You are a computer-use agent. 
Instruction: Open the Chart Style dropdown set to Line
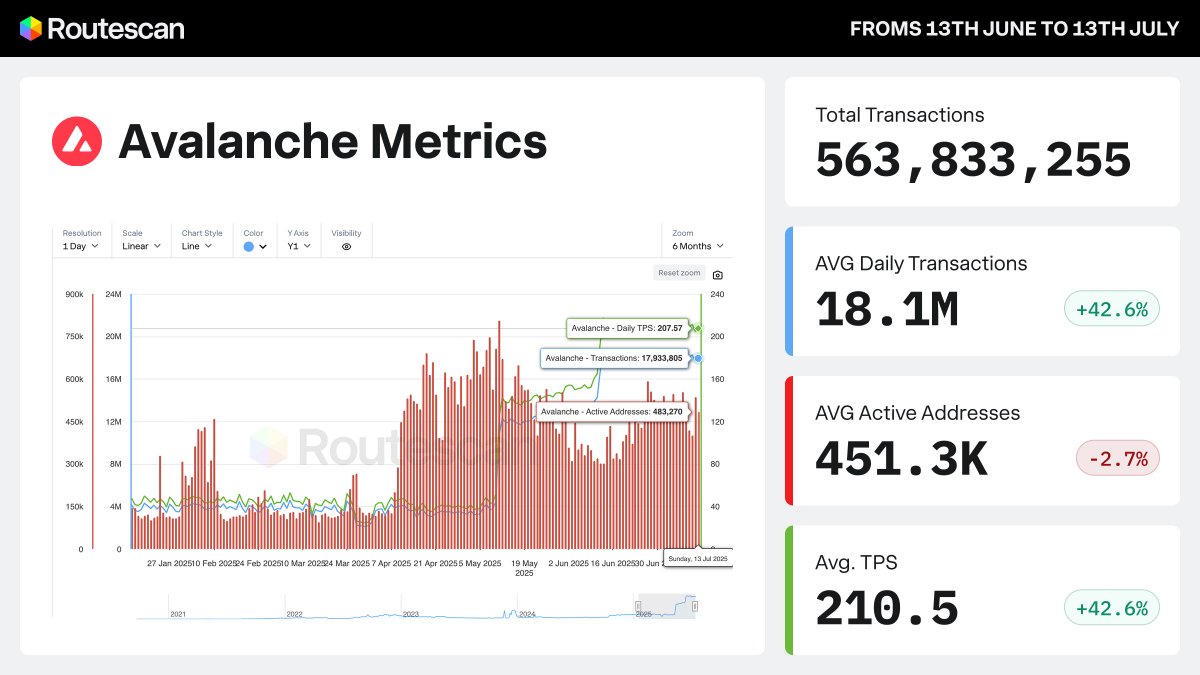(x=196, y=246)
